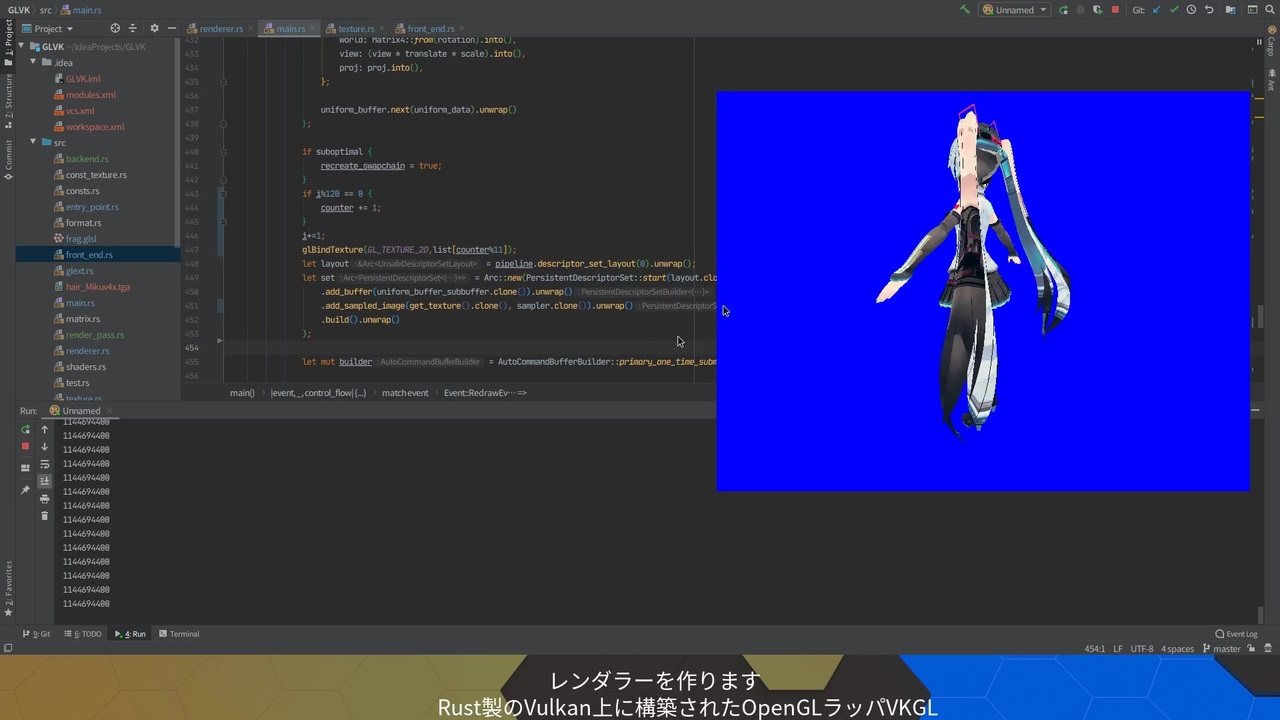Collapse the src folder
This screenshot has height=720, width=1280.
coord(33,142)
